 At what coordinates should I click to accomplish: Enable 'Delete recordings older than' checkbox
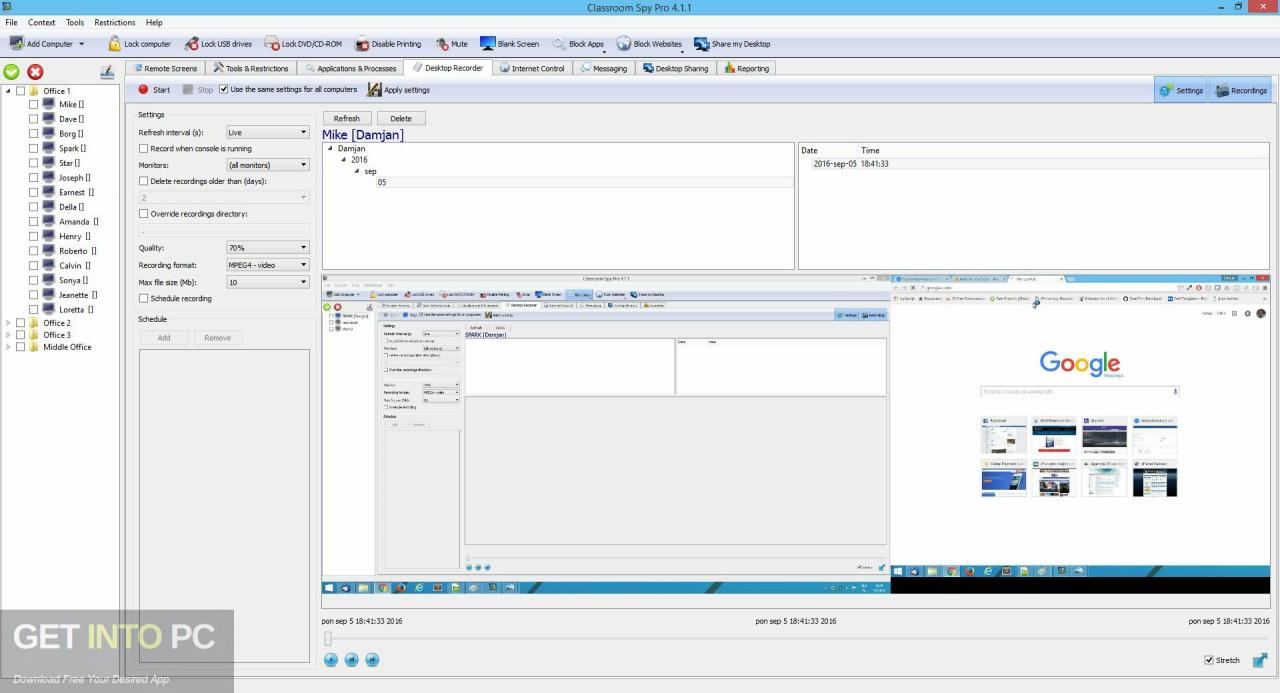pyautogui.click(x=143, y=181)
